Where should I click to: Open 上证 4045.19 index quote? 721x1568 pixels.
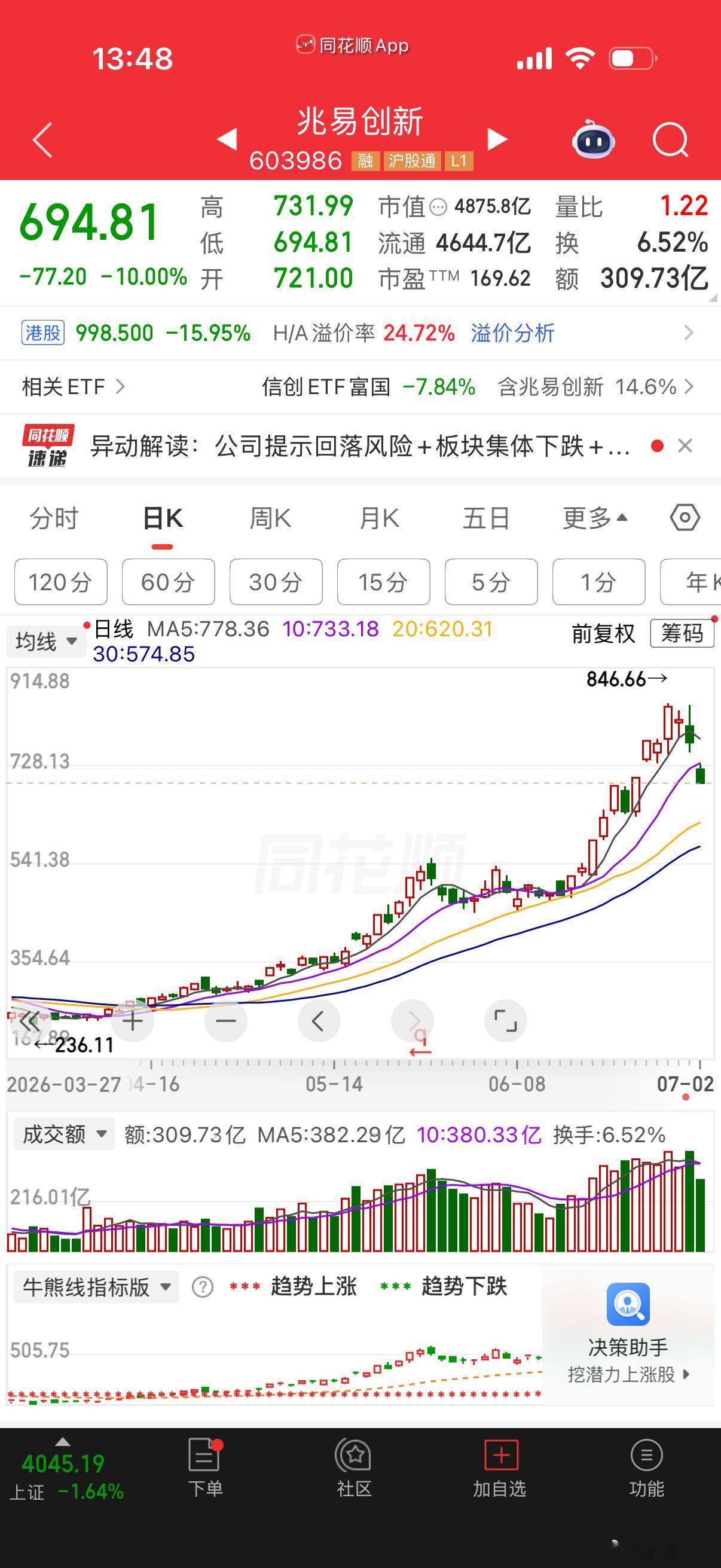coord(67,1477)
